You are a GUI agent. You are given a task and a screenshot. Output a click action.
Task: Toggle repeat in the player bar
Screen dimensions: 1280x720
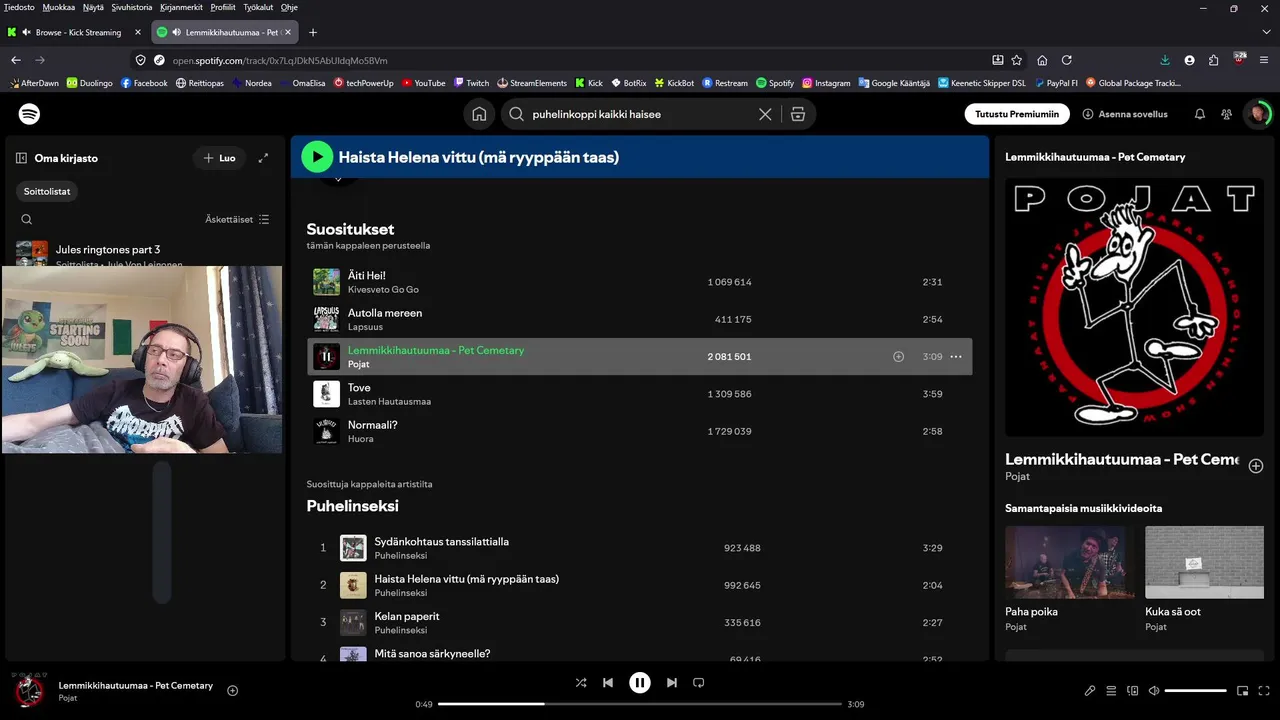[699, 683]
